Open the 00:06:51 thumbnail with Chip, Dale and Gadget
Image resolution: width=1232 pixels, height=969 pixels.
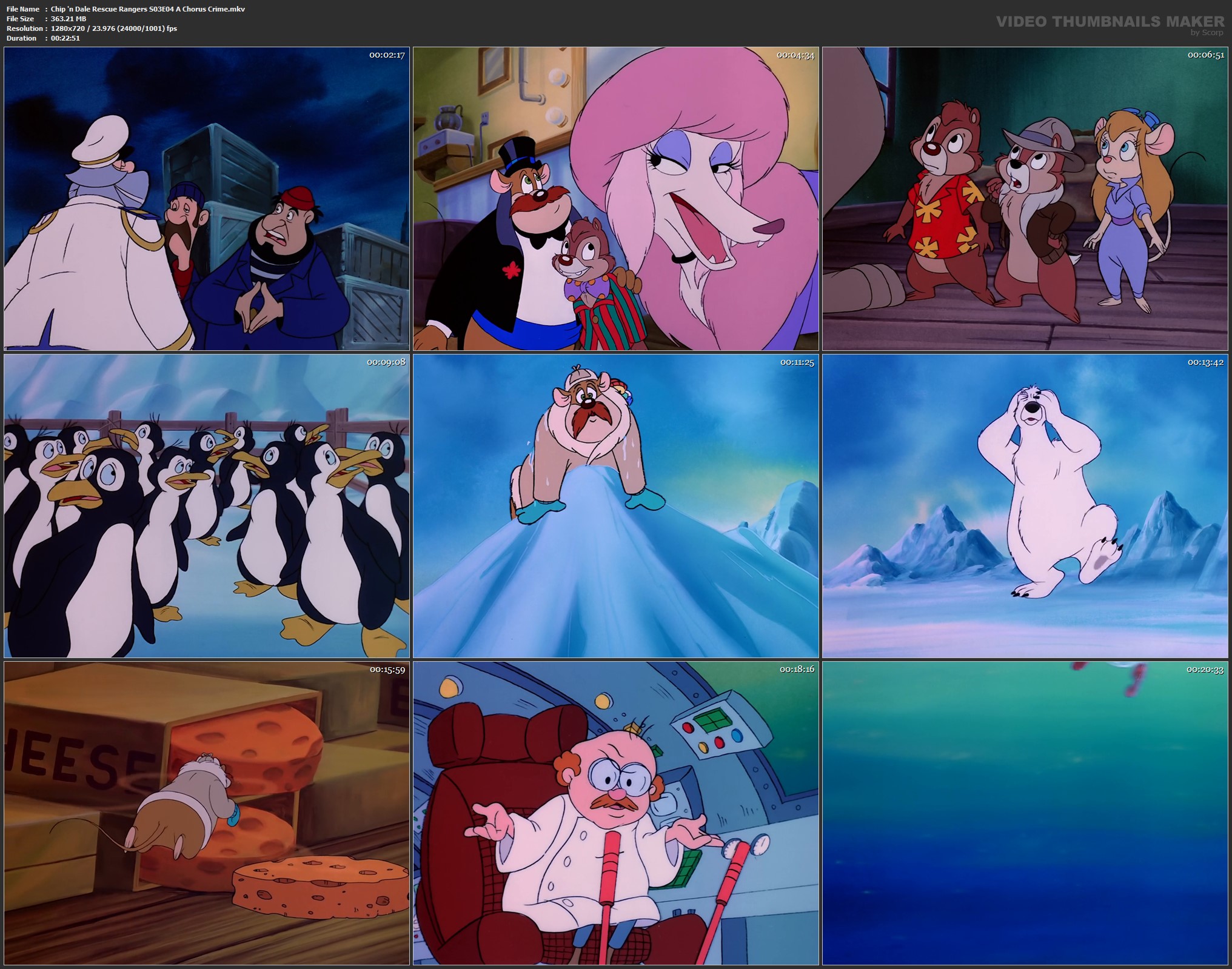pyautogui.click(x=1026, y=199)
